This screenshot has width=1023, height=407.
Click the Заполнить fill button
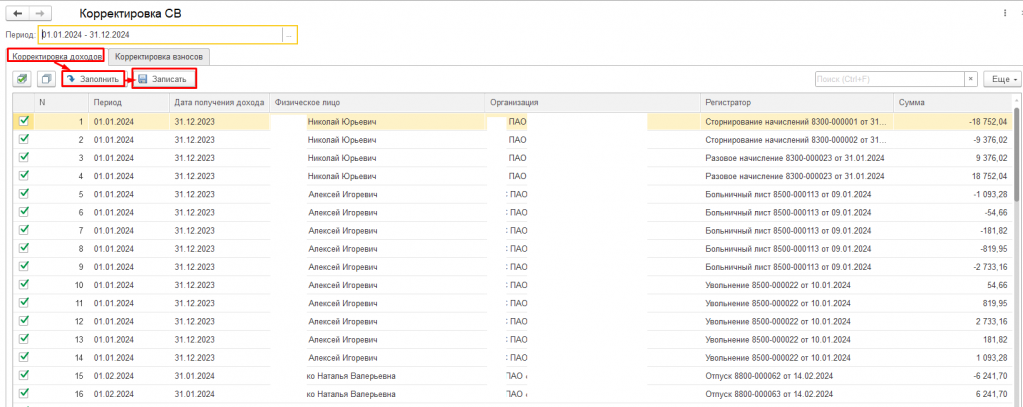pos(92,79)
